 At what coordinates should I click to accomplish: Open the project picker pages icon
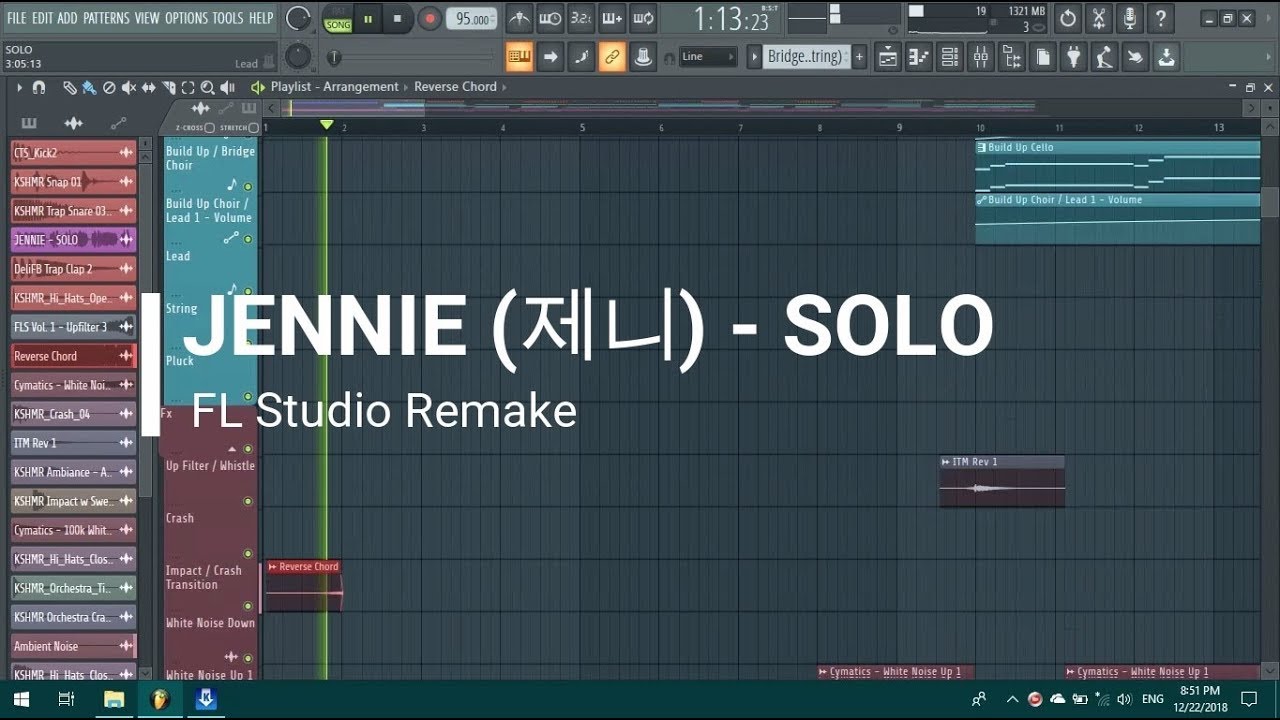coord(1043,57)
